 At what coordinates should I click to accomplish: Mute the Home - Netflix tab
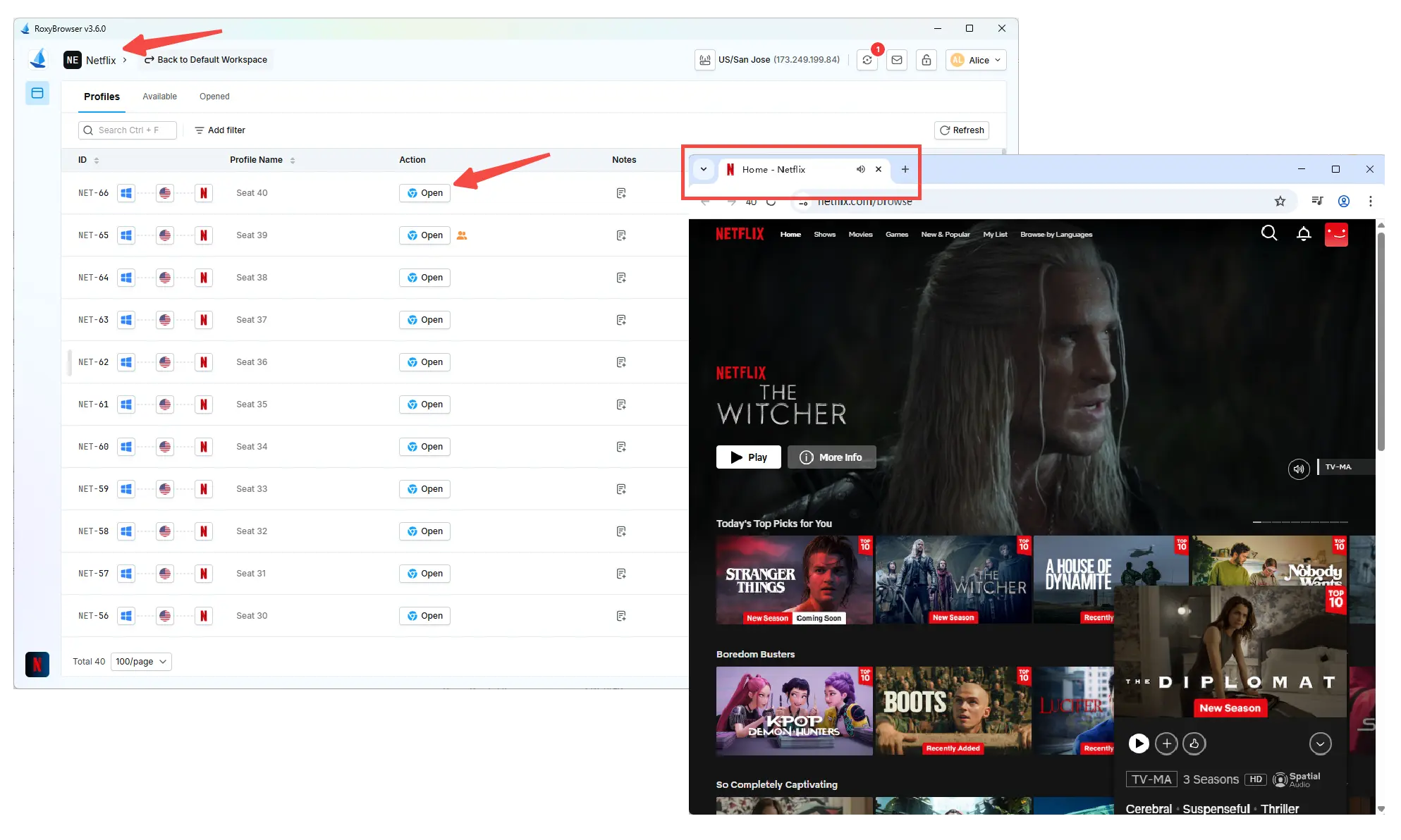[x=860, y=169]
